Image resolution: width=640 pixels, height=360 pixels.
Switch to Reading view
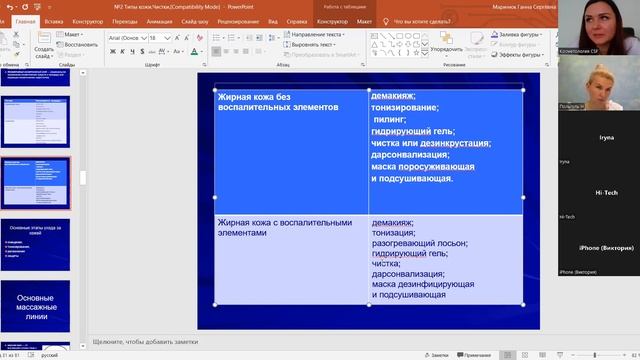click(542, 355)
